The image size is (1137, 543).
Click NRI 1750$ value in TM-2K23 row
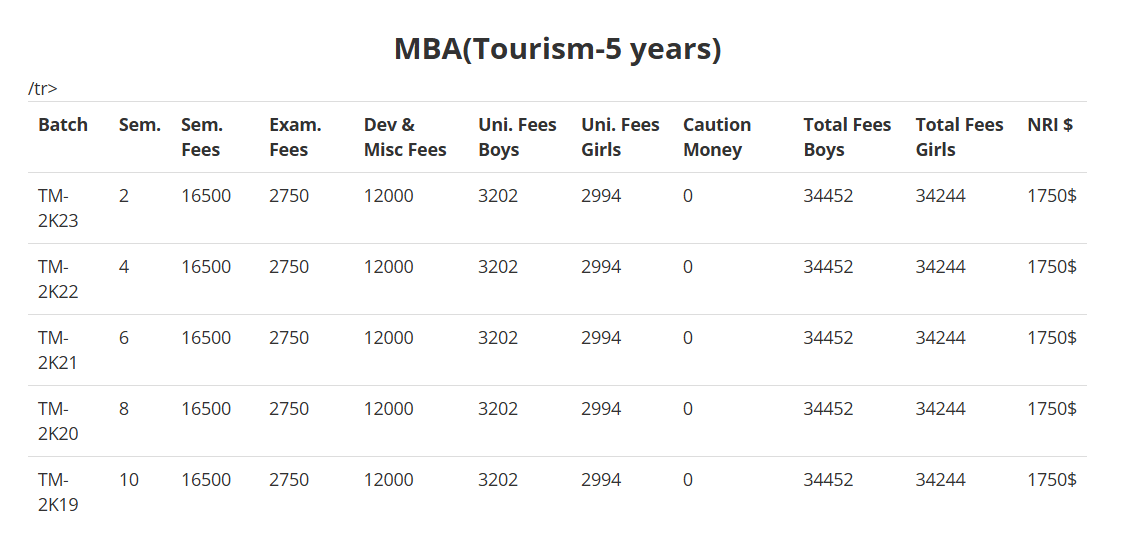pyautogui.click(x=1051, y=196)
